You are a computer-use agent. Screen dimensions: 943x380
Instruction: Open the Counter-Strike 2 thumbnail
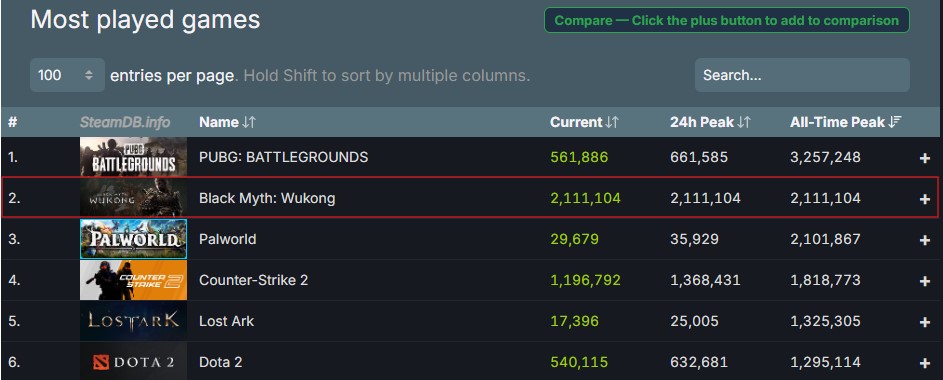[x=134, y=280]
